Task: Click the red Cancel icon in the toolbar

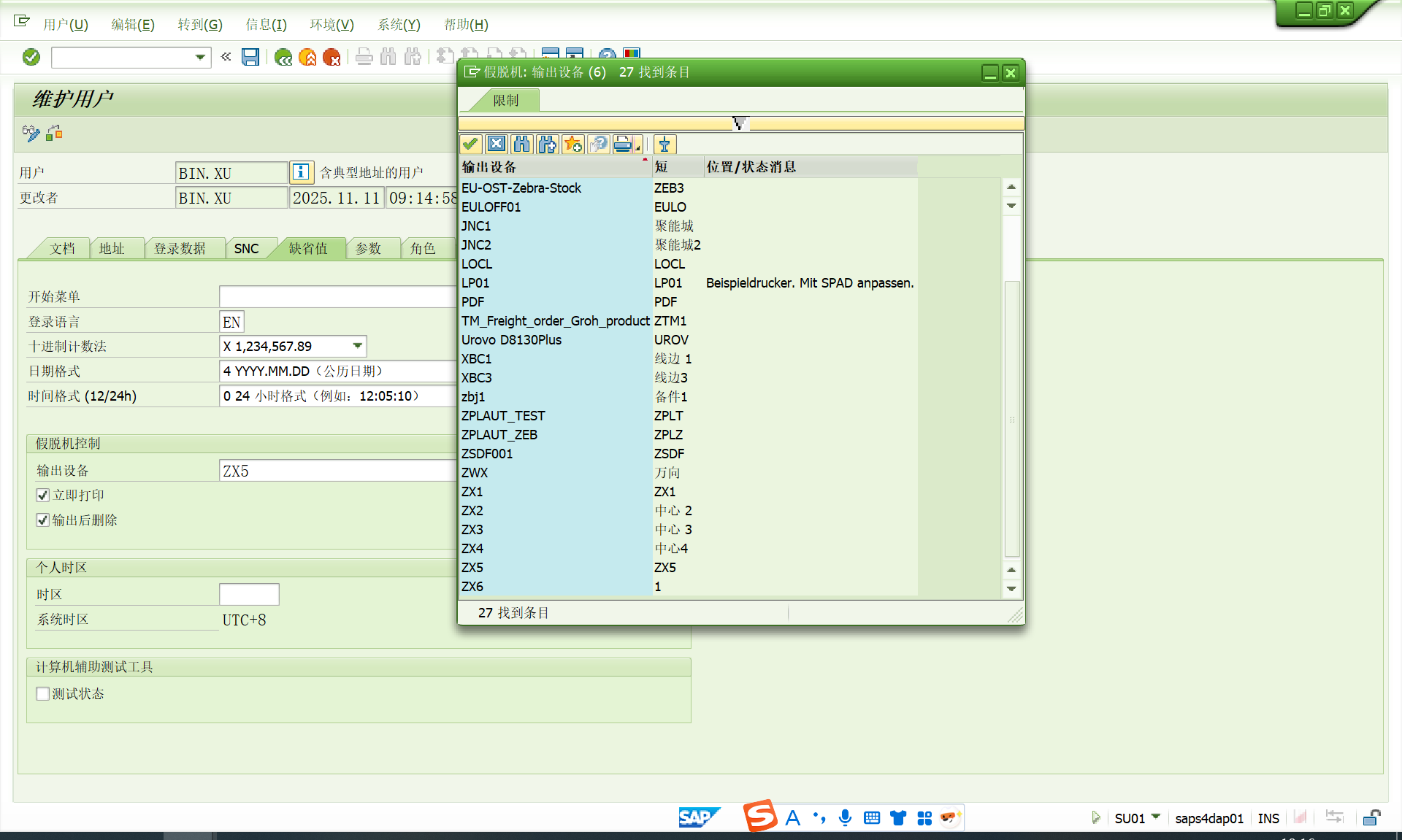Action: (334, 58)
